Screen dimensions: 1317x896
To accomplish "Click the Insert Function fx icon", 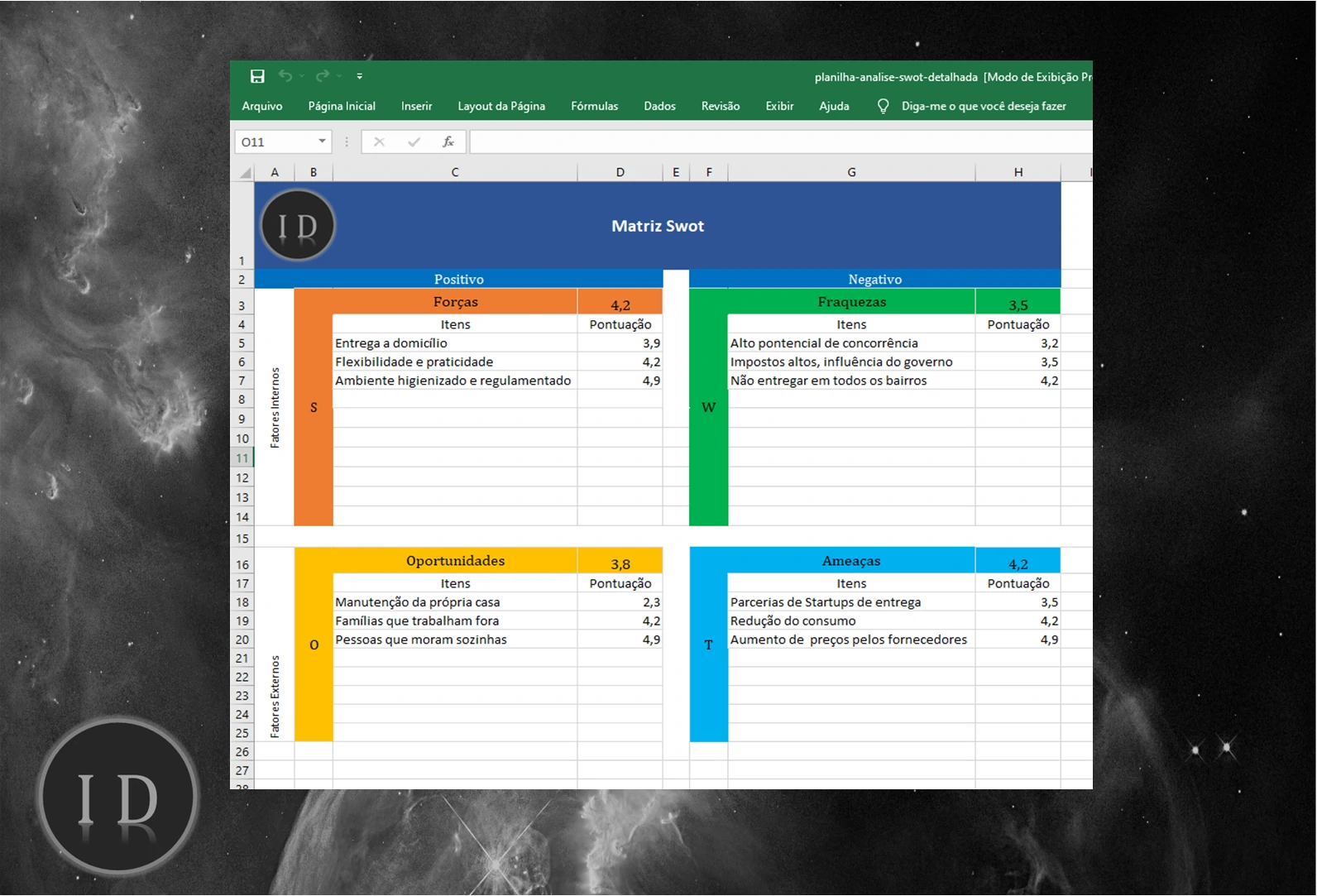I will tap(448, 141).
